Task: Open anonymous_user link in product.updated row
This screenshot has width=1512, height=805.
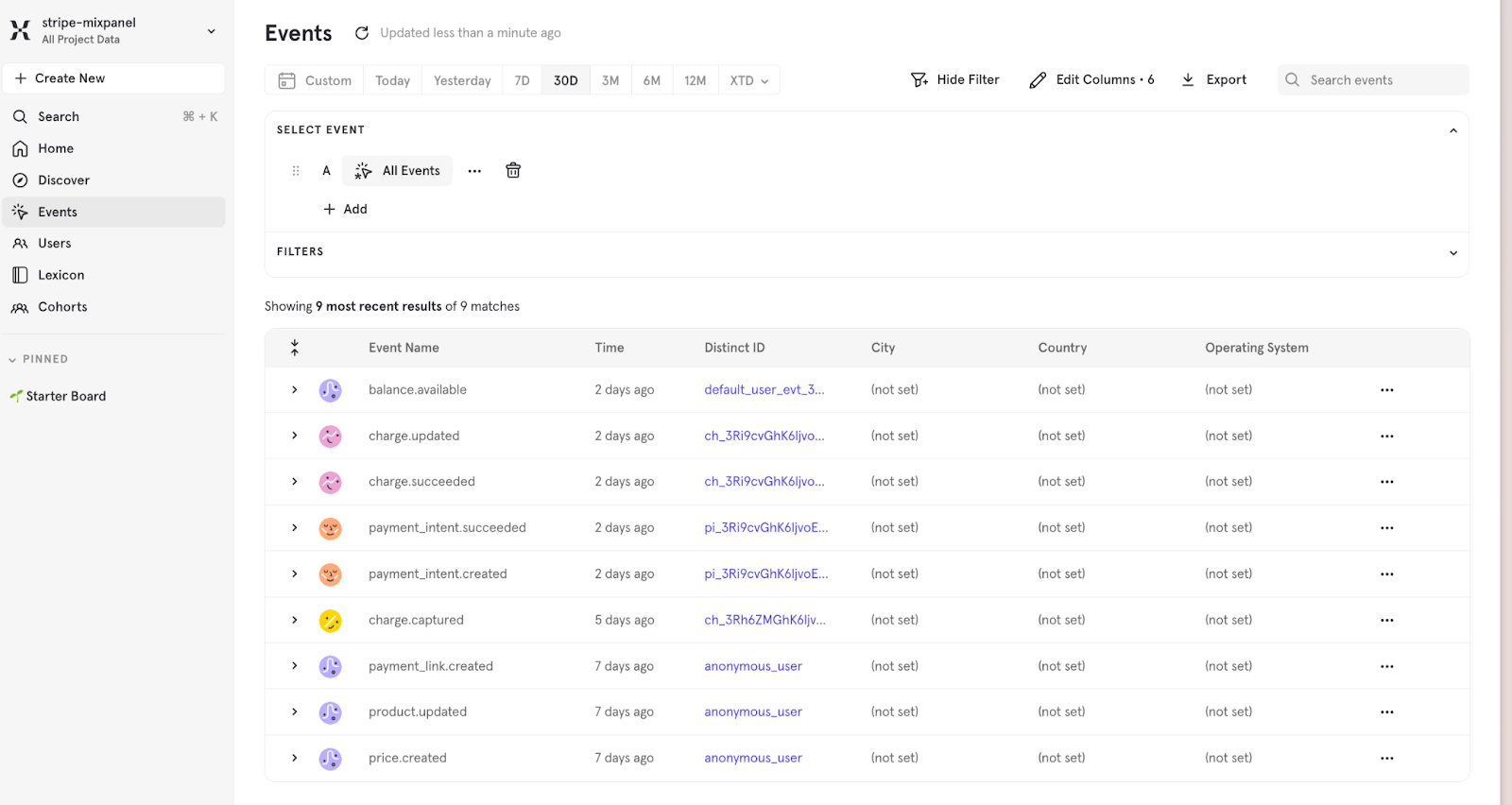Action: point(753,711)
